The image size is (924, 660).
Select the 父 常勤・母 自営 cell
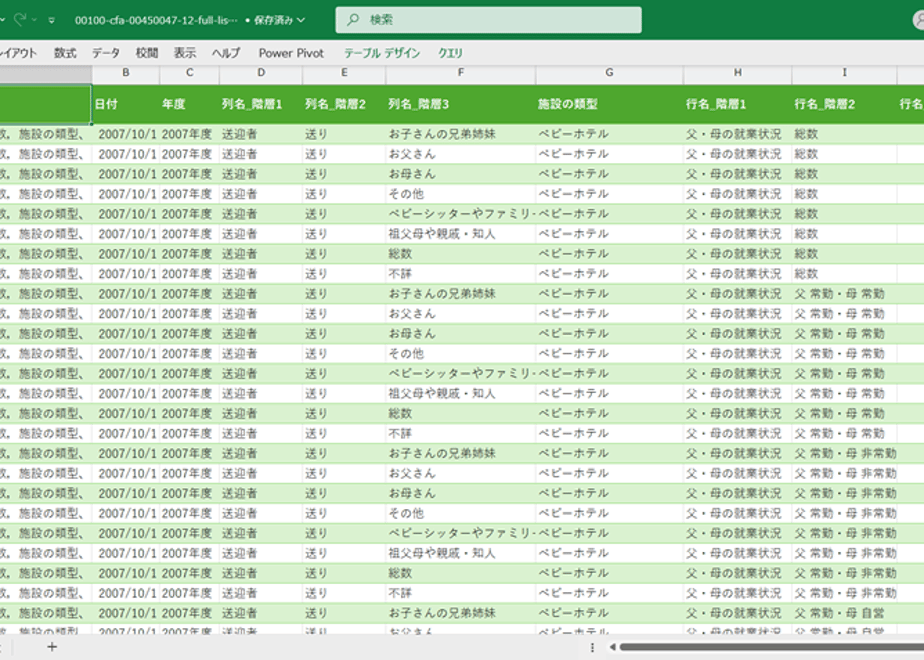pyautogui.click(x=844, y=613)
